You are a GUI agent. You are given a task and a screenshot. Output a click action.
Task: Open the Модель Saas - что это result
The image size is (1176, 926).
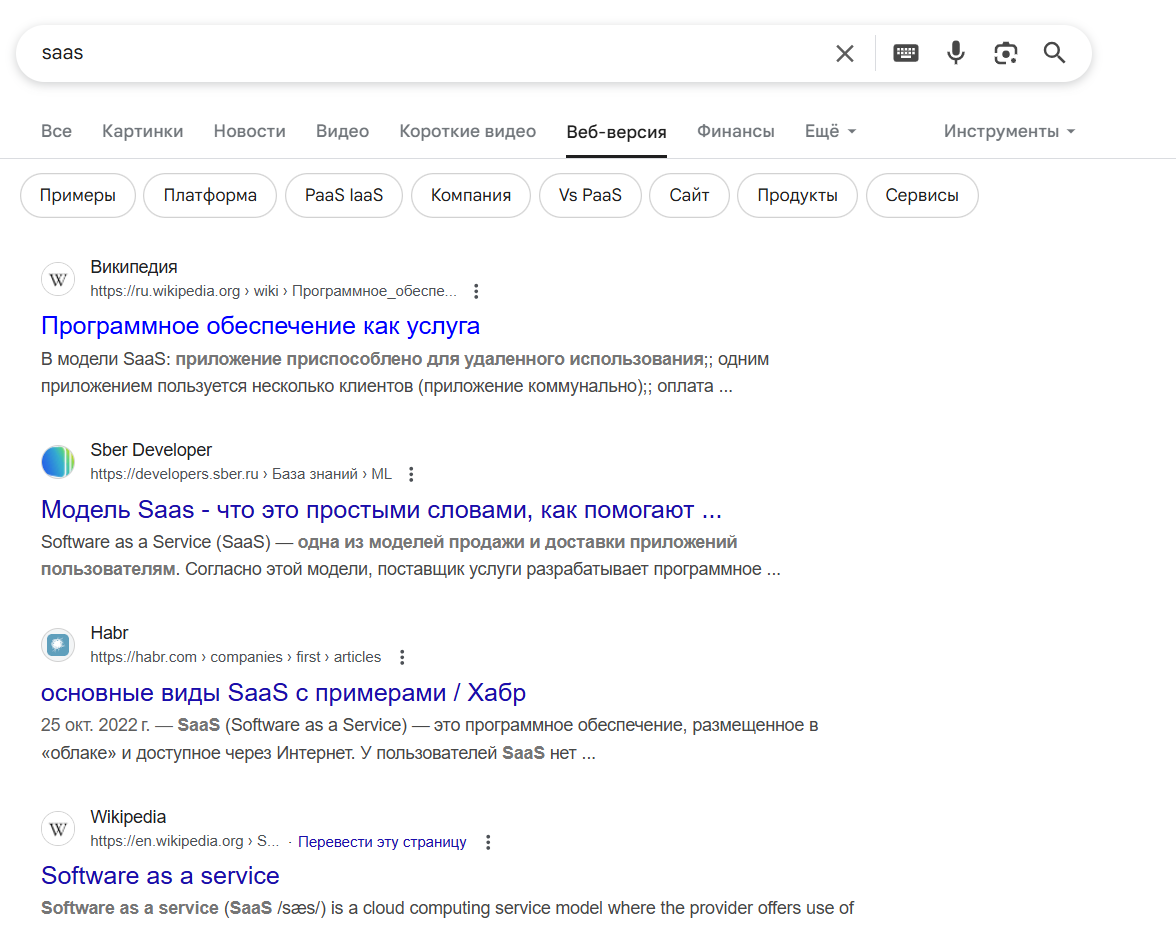coord(381,510)
